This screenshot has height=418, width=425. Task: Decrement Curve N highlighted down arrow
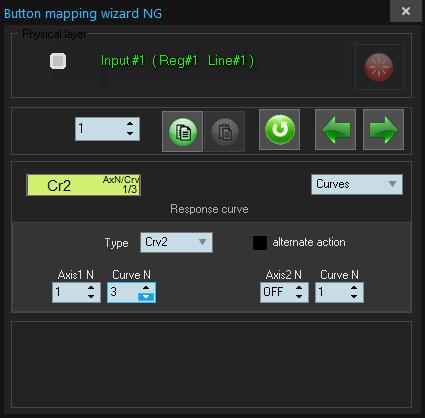tap(146, 297)
